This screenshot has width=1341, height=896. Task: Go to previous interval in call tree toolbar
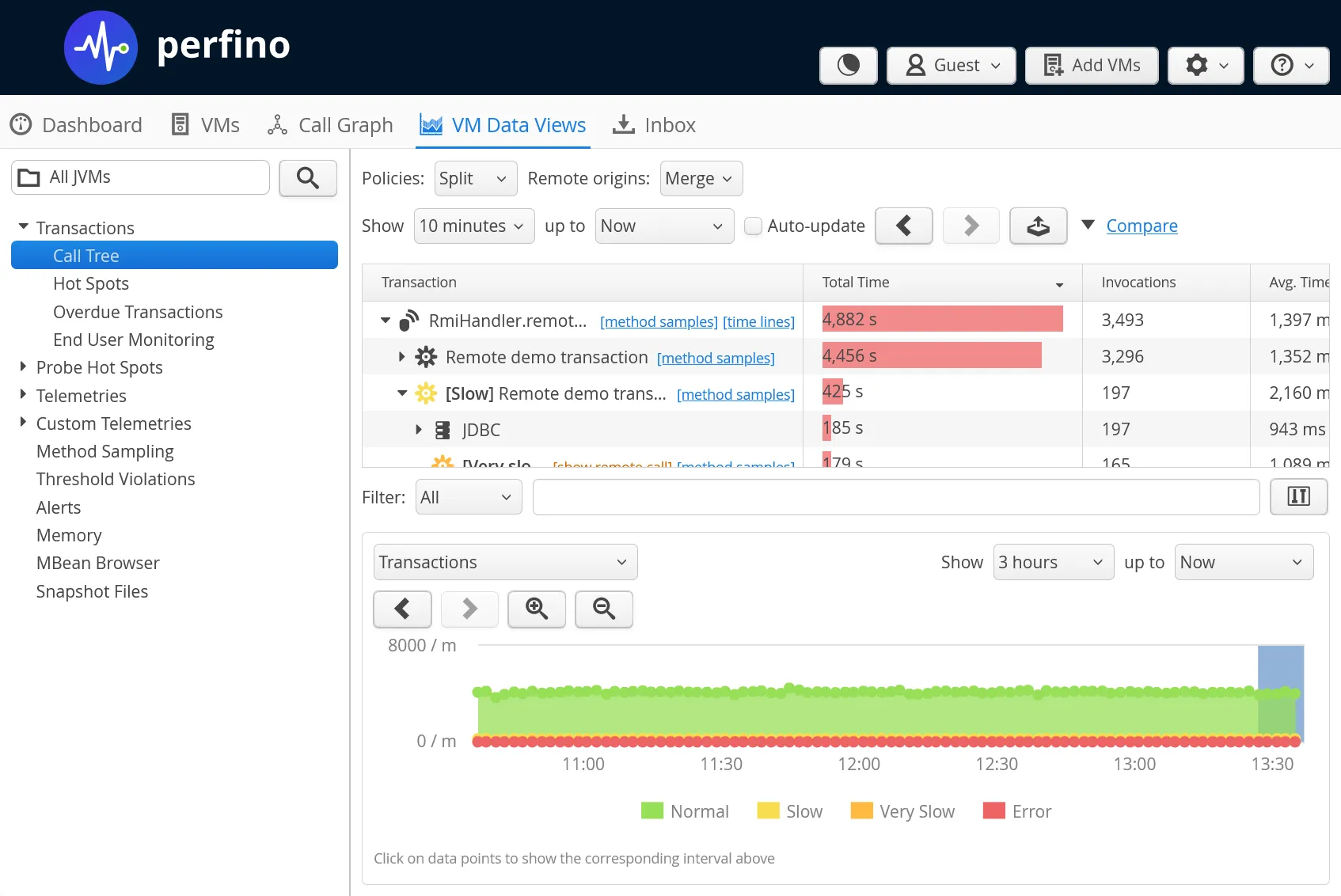pyautogui.click(x=903, y=226)
